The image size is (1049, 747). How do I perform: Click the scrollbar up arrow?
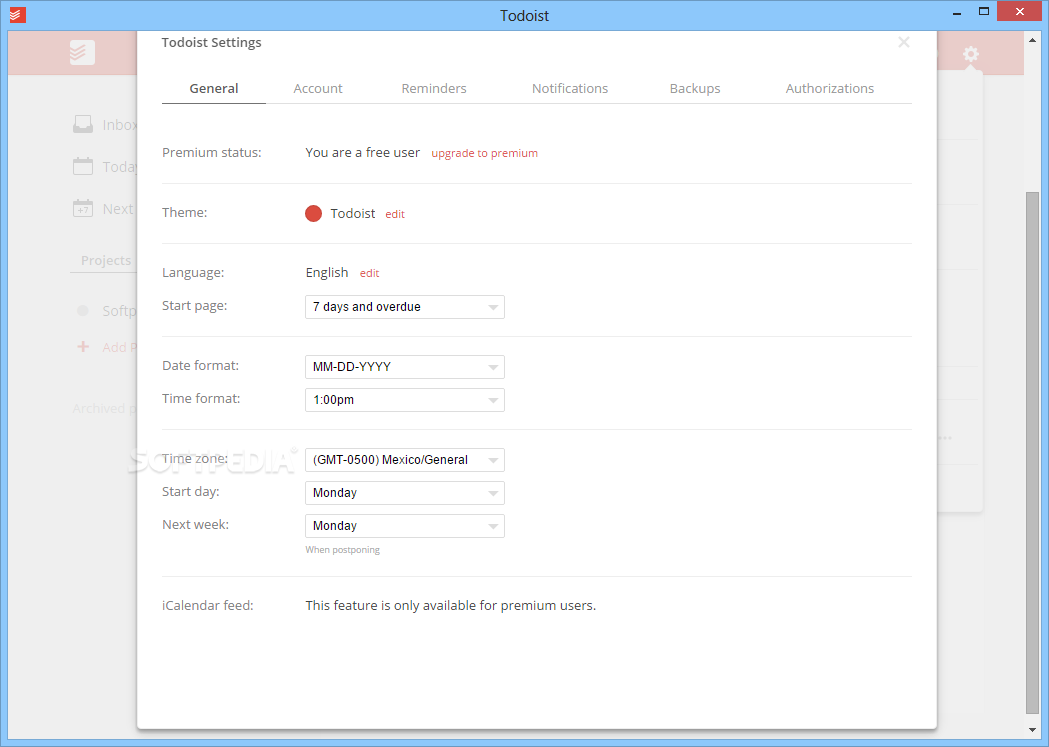(x=1032, y=39)
